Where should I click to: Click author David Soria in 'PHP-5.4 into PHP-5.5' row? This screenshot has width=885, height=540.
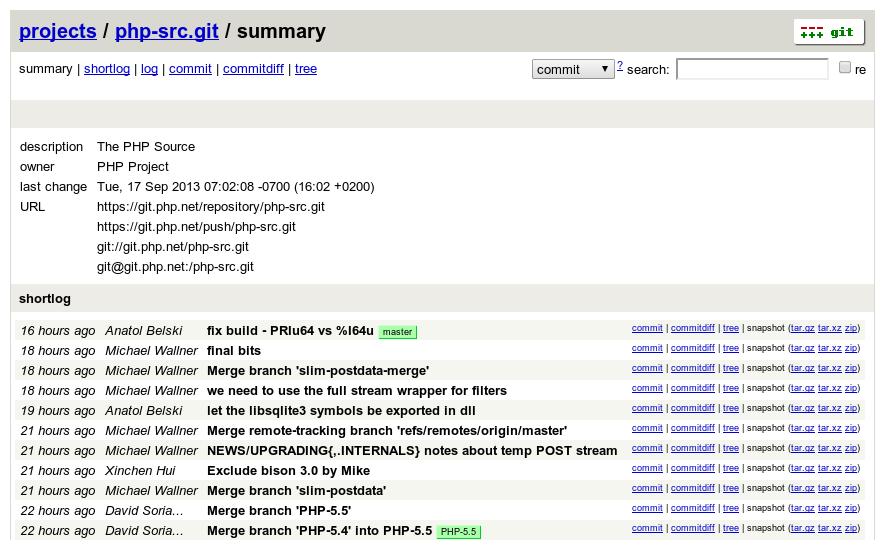(x=144, y=531)
